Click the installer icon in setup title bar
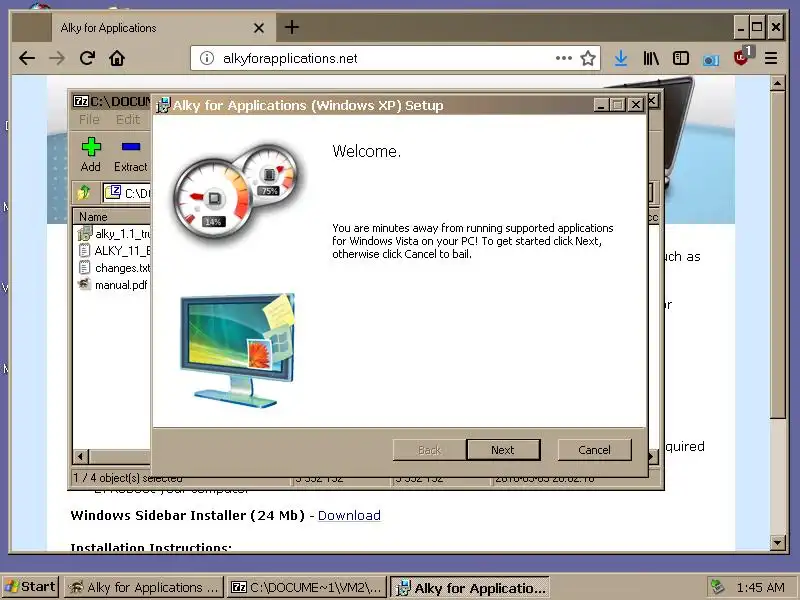The width and height of the screenshot is (800, 600). click(163, 105)
